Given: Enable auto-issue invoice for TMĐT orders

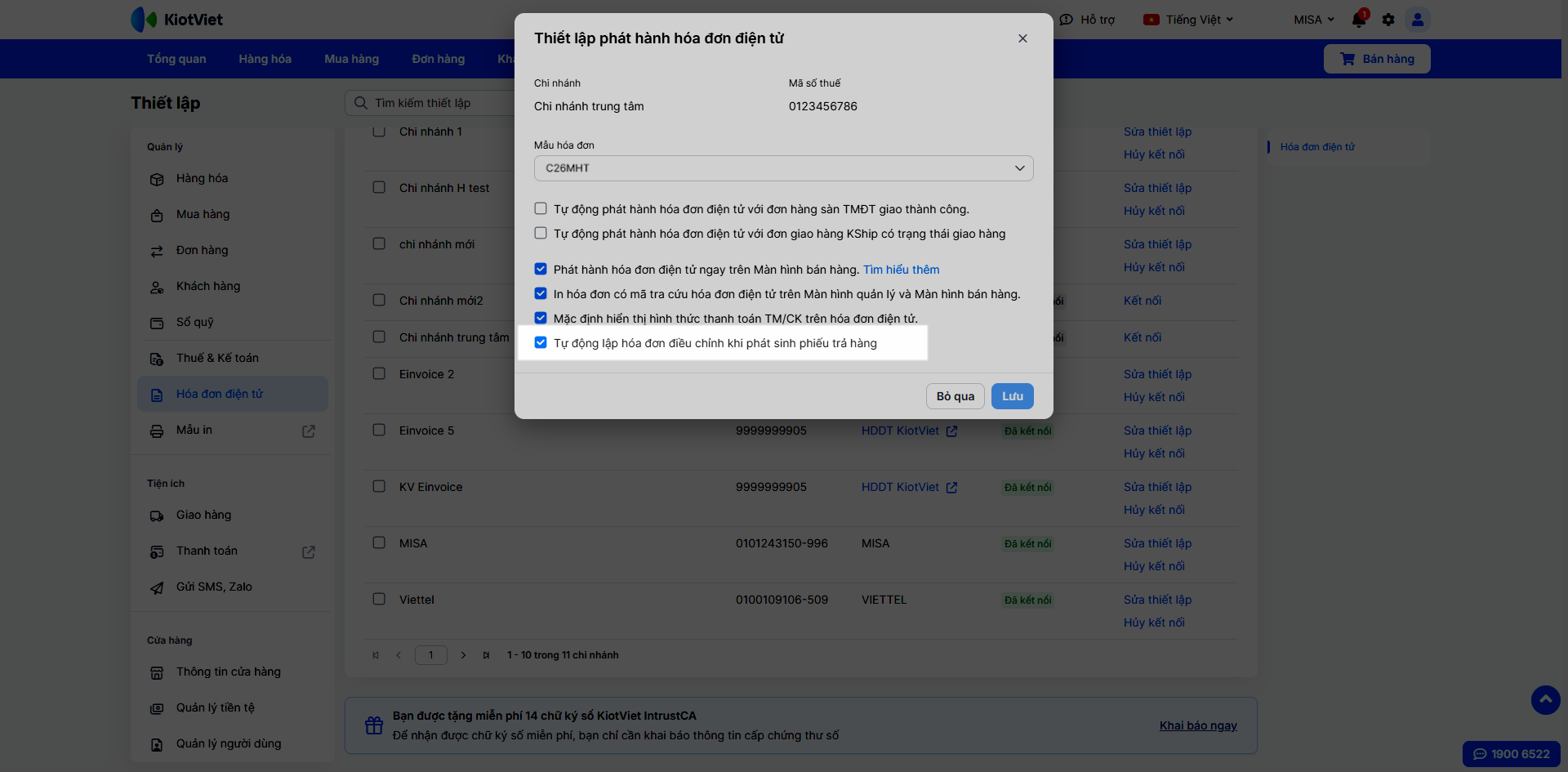Looking at the screenshot, I should [x=541, y=209].
